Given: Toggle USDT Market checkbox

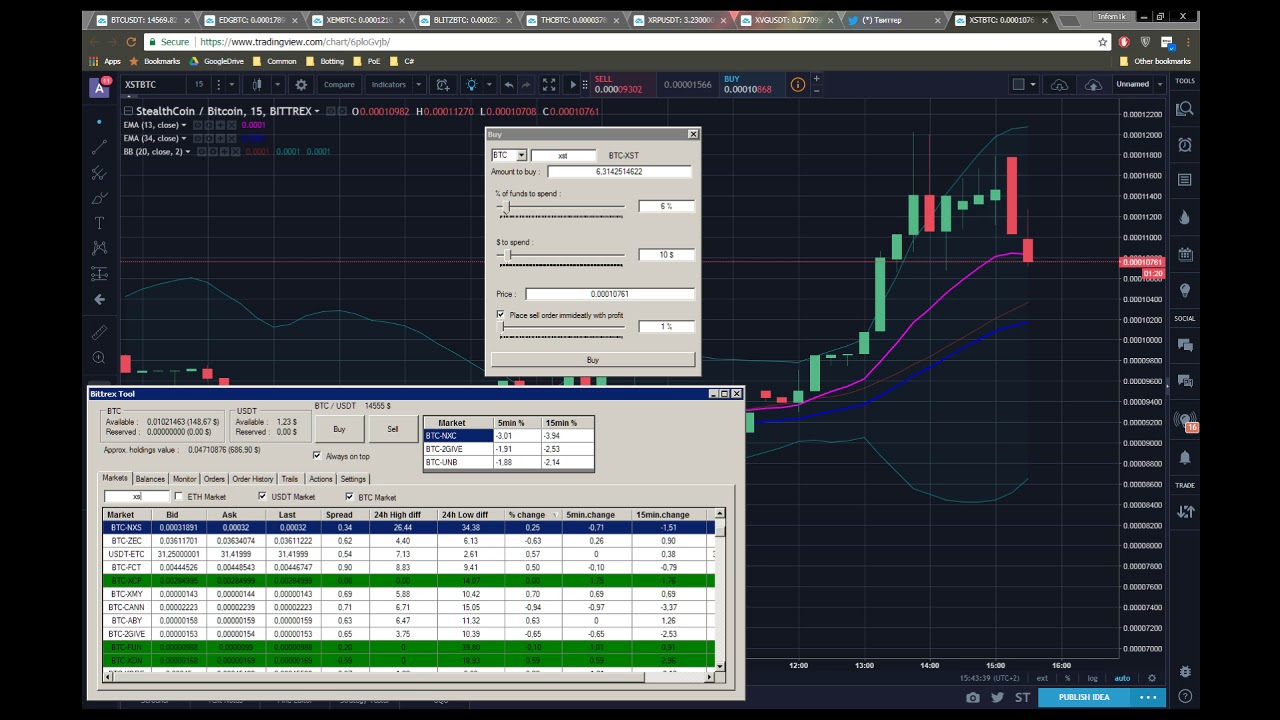Looking at the screenshot, I should pos(263,497).
